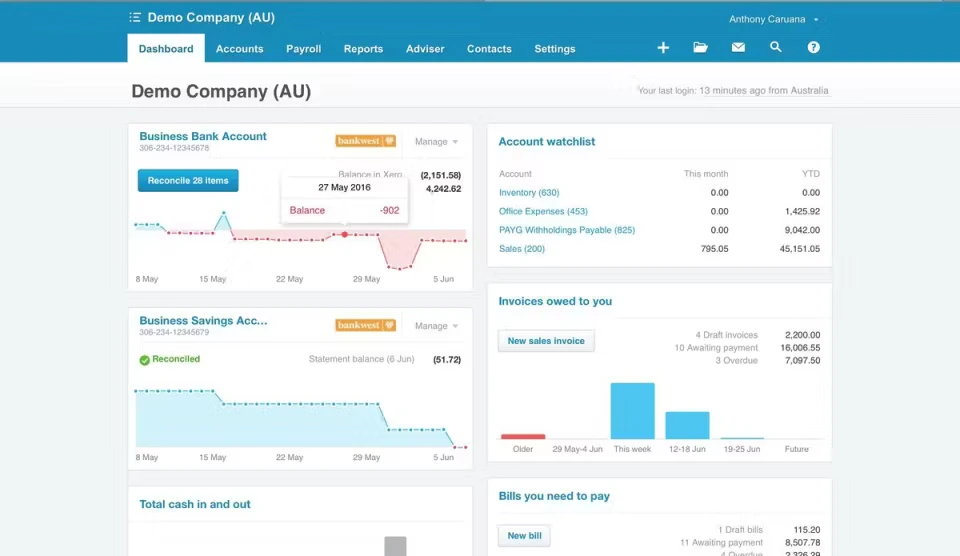960x556 pixels.
Task: Open the help question mark icon
Action: (x=813, y=48)
